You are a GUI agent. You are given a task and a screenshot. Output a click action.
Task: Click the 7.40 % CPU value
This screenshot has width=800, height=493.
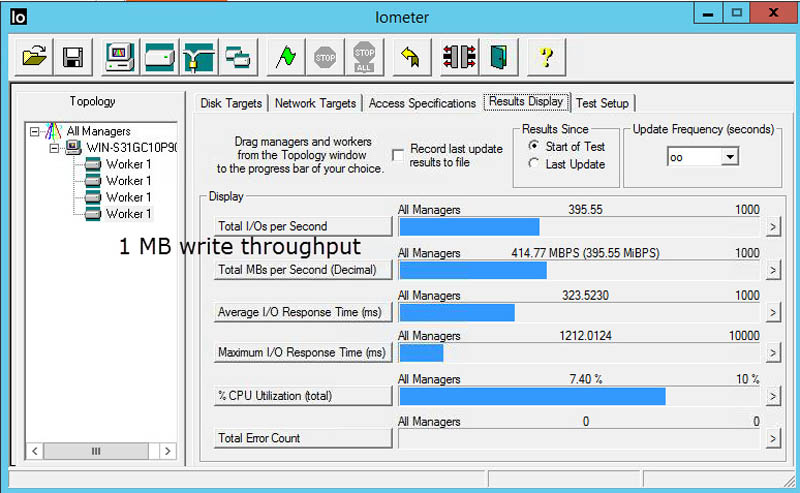pyautogui.click(x=586, y=379)
